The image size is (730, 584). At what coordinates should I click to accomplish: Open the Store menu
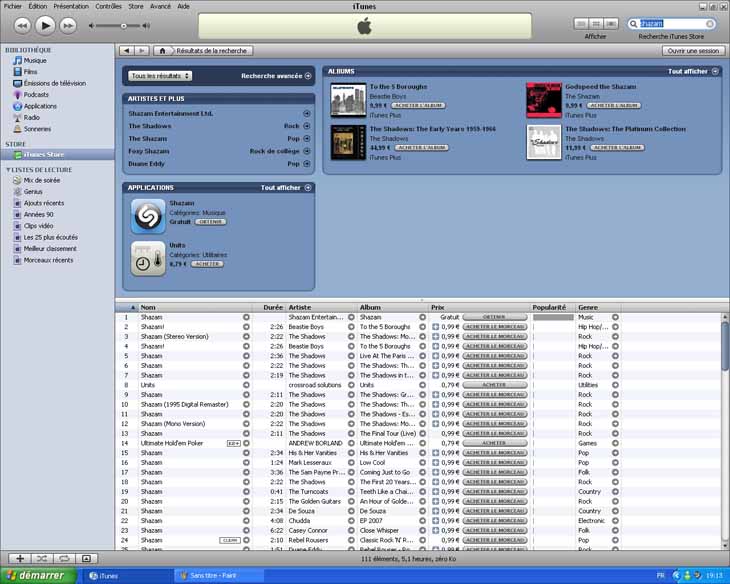(135, 6)
